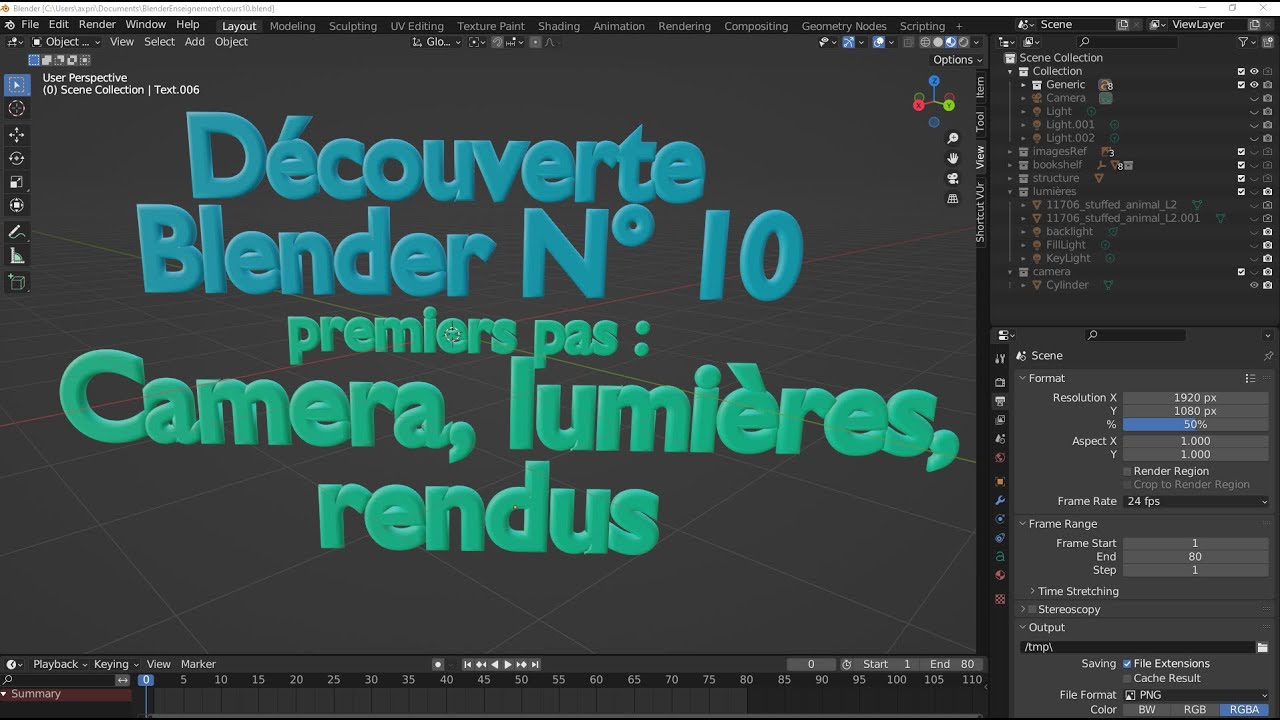Click the Frame End 80 field
This screenshot has width=1280, height=720.
pos(1195,557)
